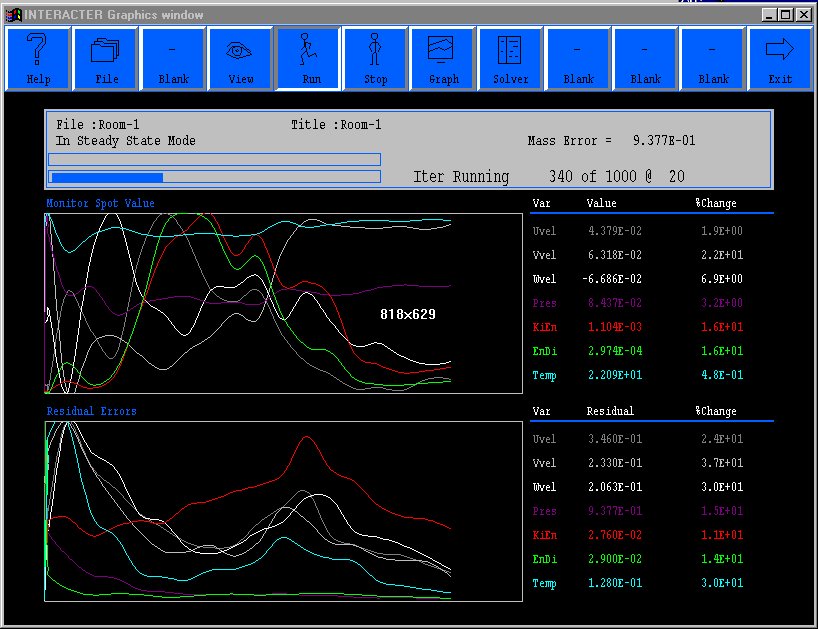
Task: Maximize the INTERACTER Graphics window
Action: pos(786,15)
